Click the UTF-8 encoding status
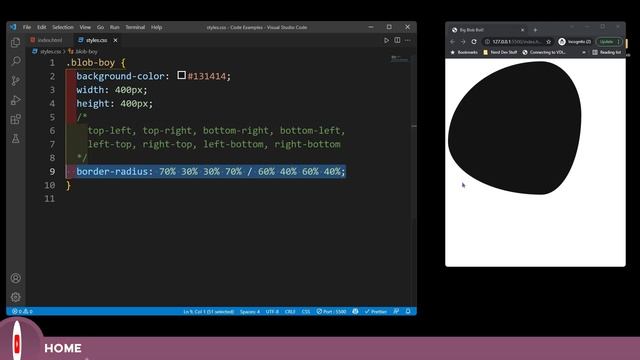640x360 pixels. tap(272, 311)
